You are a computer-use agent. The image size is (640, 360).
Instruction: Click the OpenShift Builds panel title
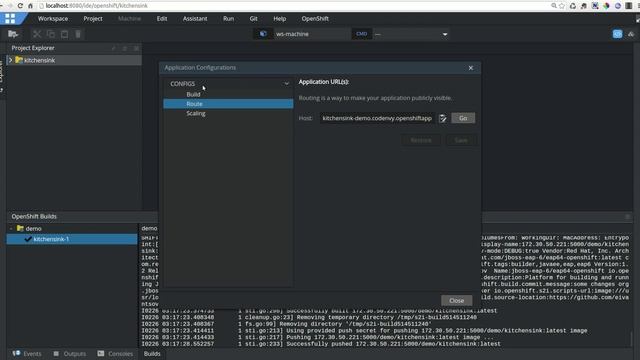pos(34,216)
